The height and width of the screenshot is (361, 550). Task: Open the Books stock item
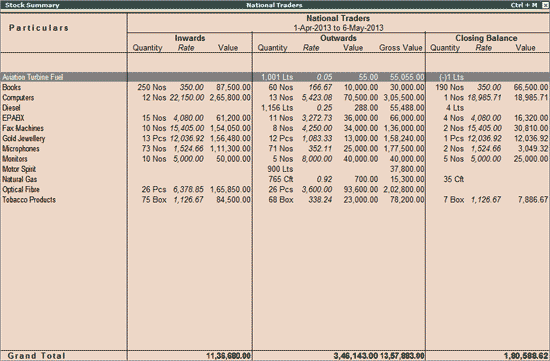pos(12,87)
